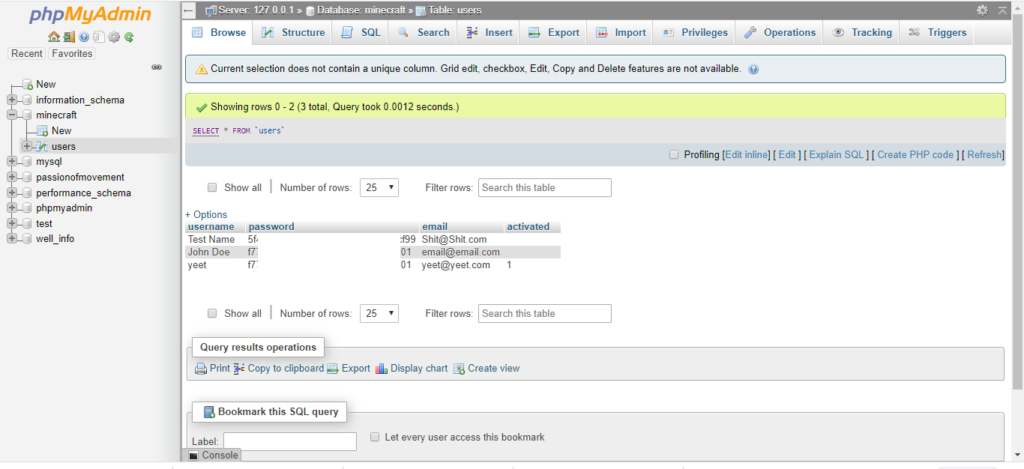
Task: Click the Database: minecraft breadcrumb link
Action: point(361,10)
